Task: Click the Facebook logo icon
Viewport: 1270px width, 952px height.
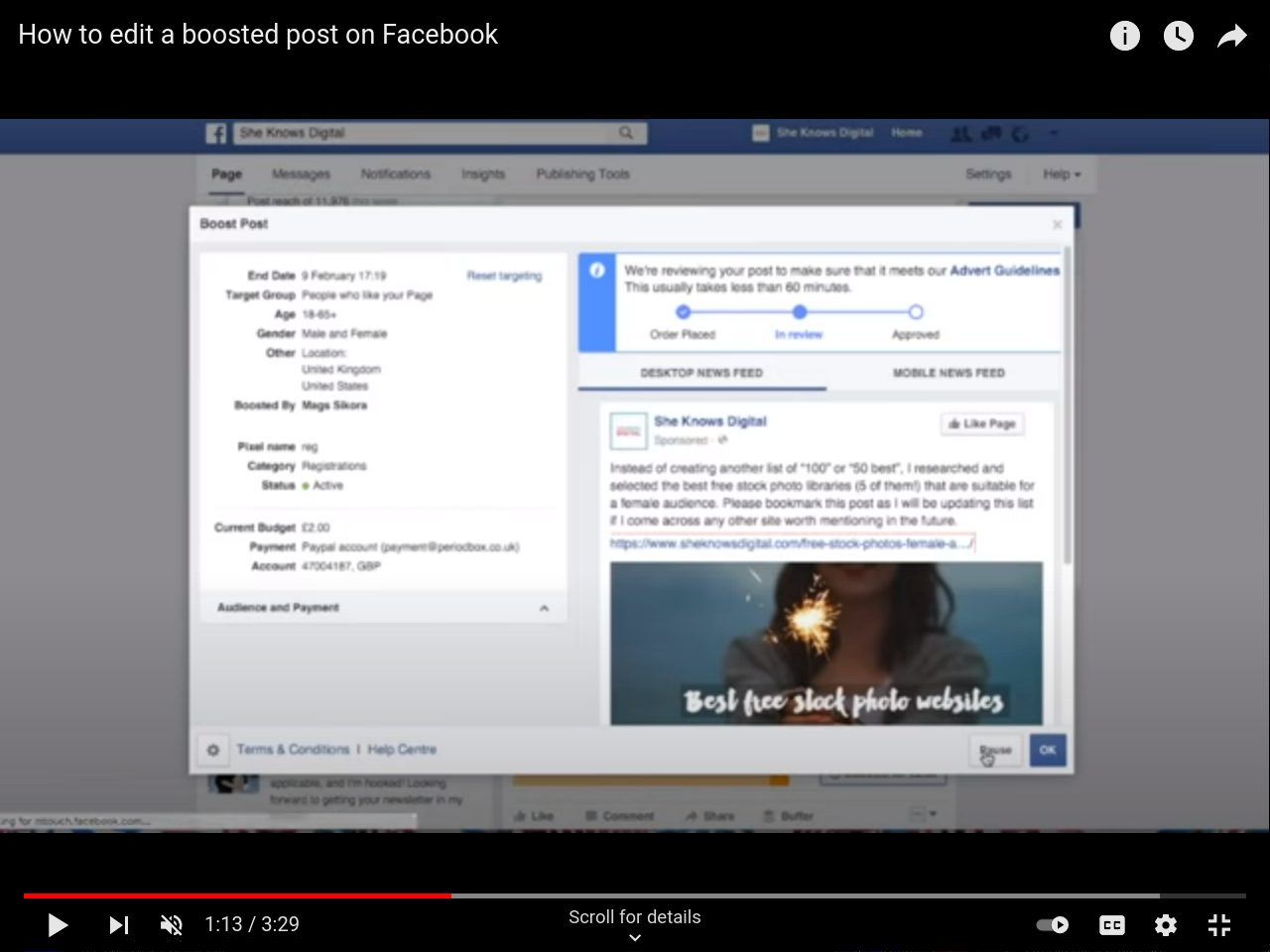Action: click(216, 133)
